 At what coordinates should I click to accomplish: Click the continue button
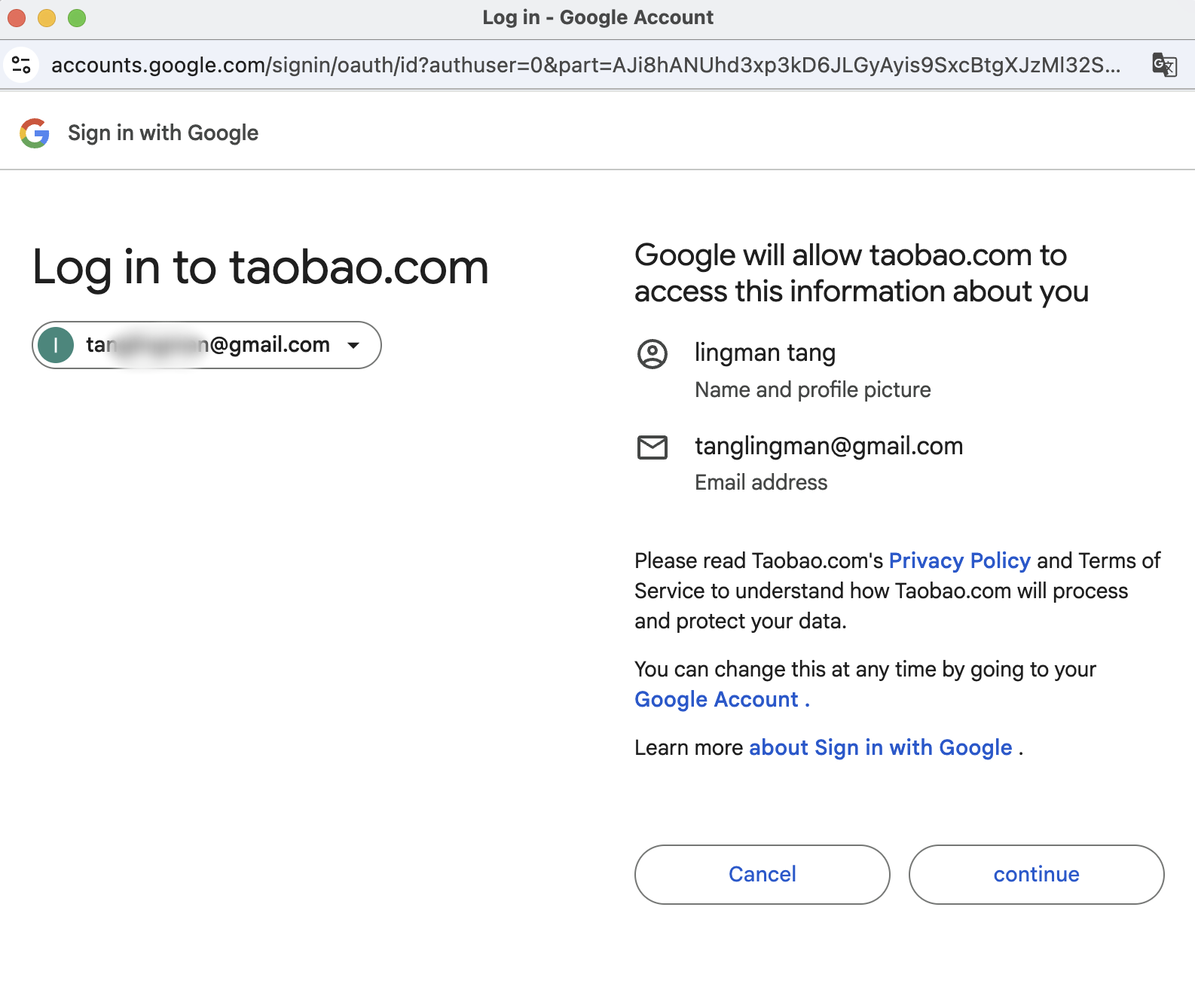(1037, 874)
